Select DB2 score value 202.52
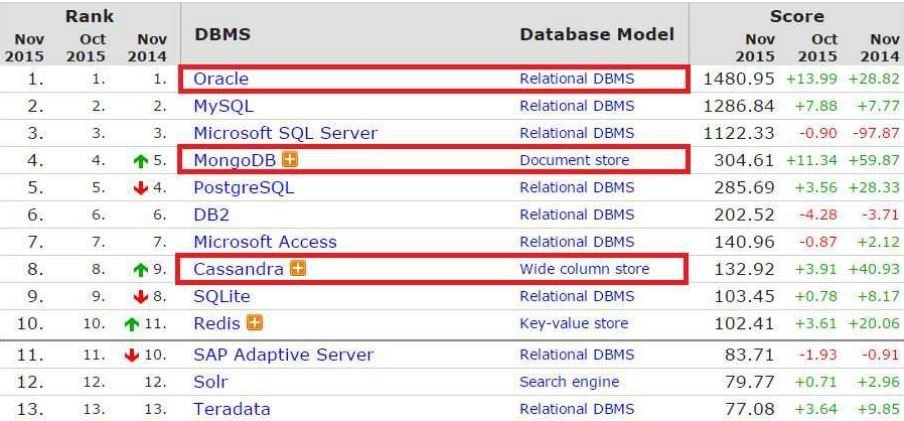 tap(744, 215)
